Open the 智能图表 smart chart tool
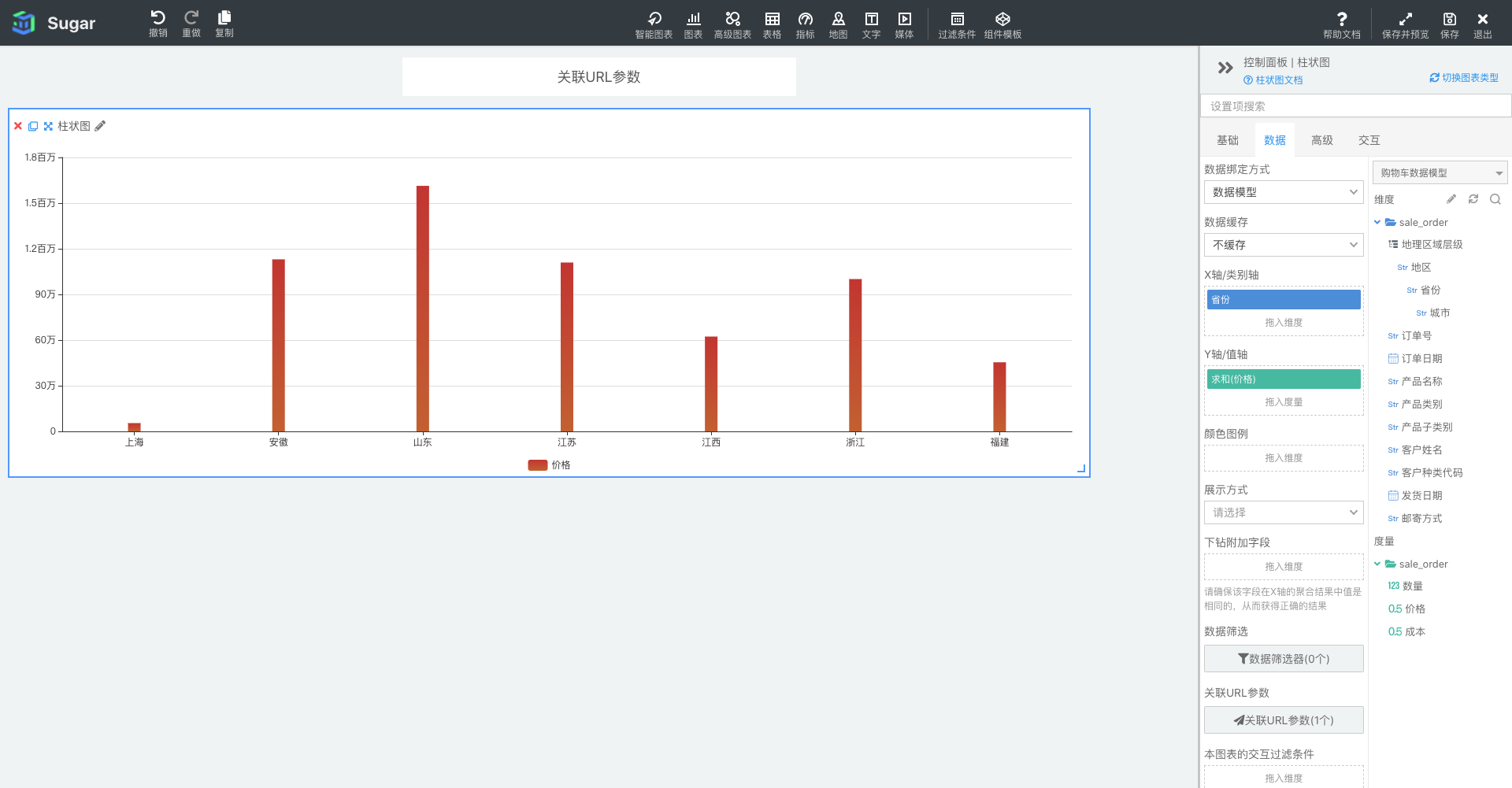Viewport: 1512px width, 788px height. tap(654, 24)
